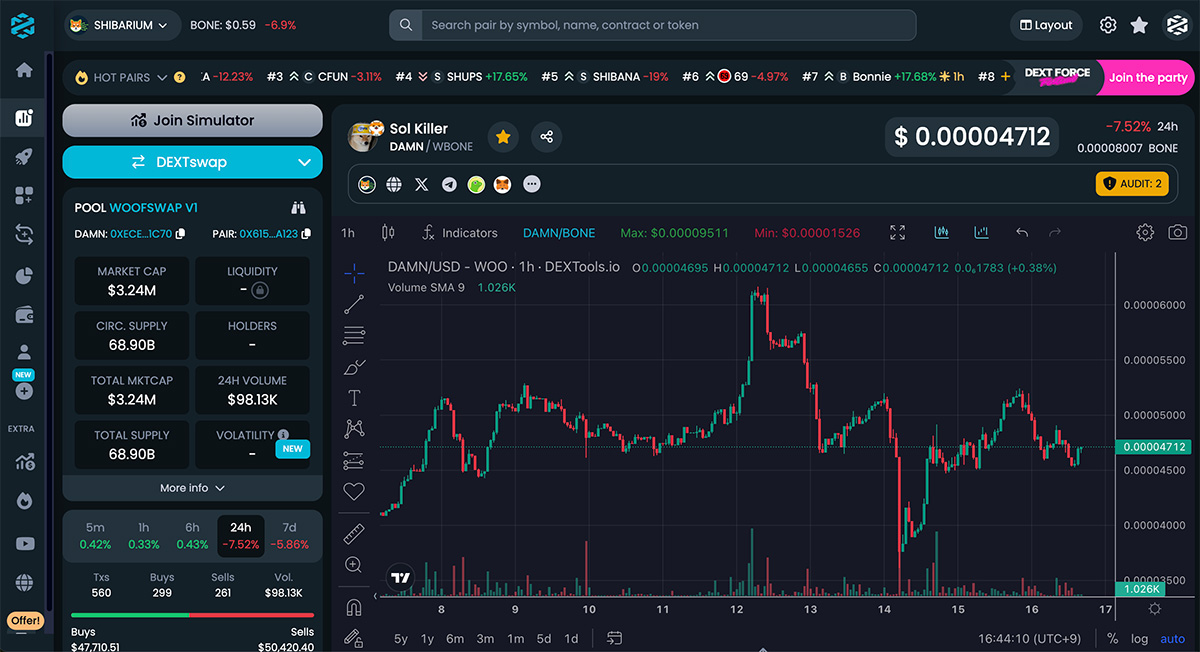1200x652 pixels.
Task: Select the 1h price change tab
Action: [144, 536]
